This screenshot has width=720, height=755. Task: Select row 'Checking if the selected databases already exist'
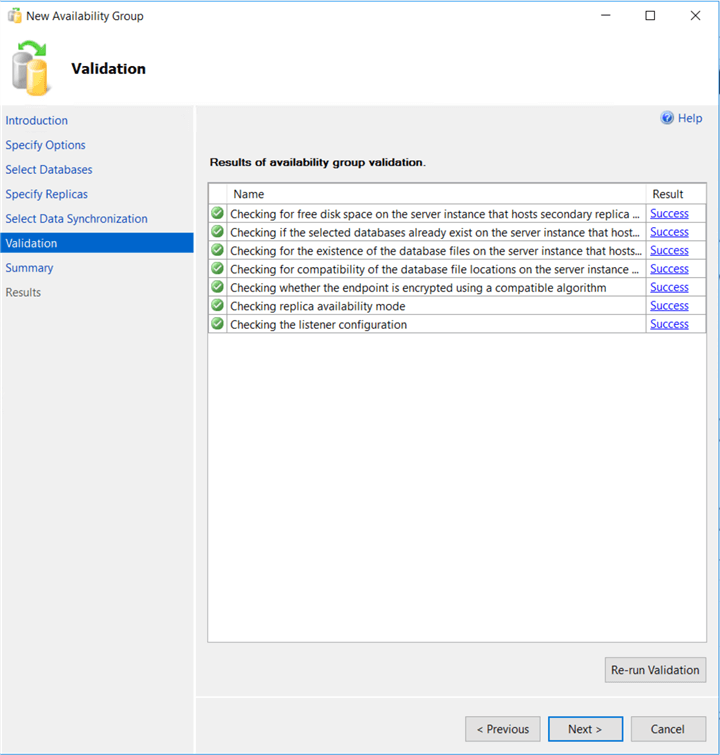[458, 232]
